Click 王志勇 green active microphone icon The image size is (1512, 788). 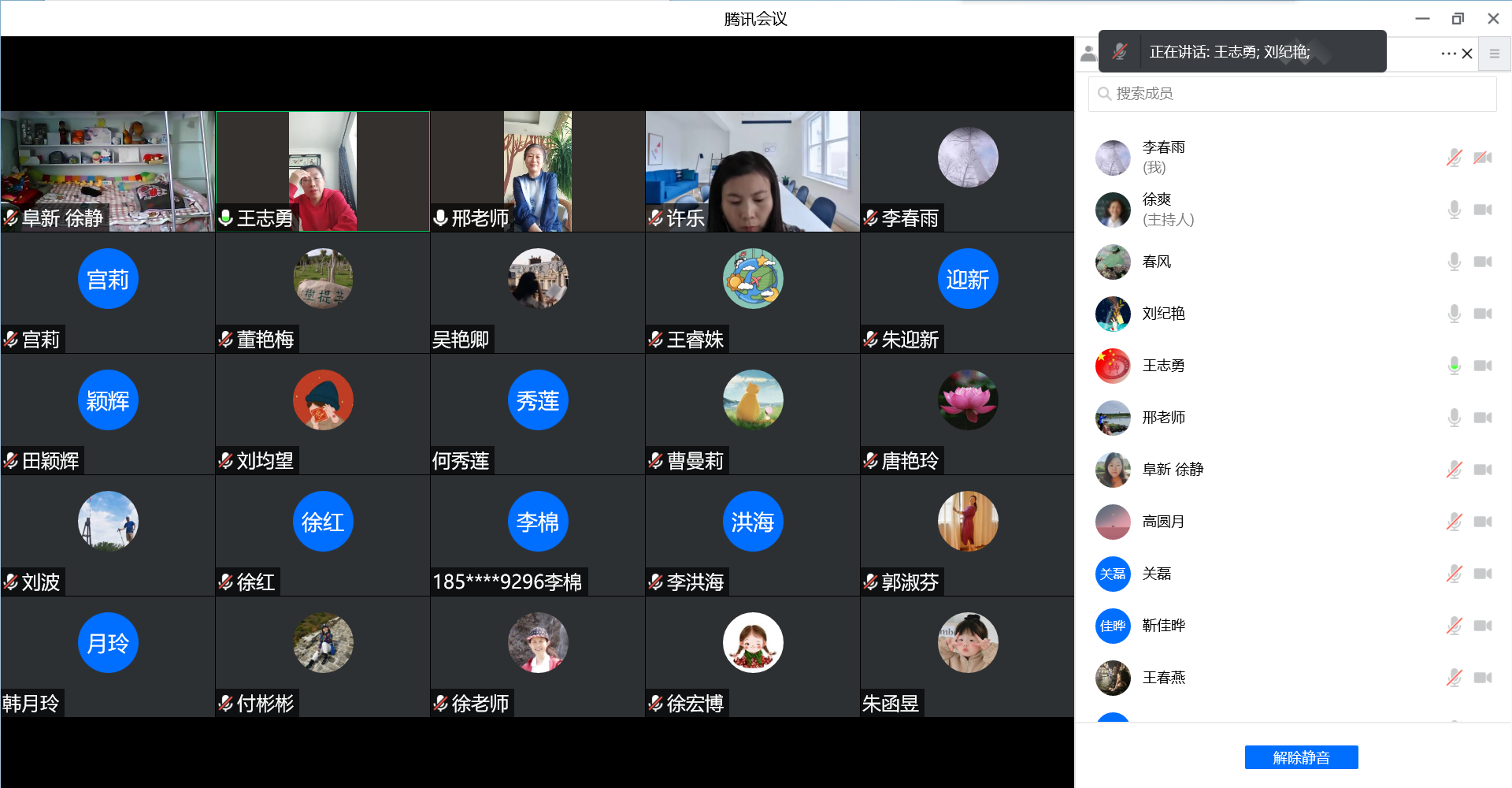(1454, 366)
